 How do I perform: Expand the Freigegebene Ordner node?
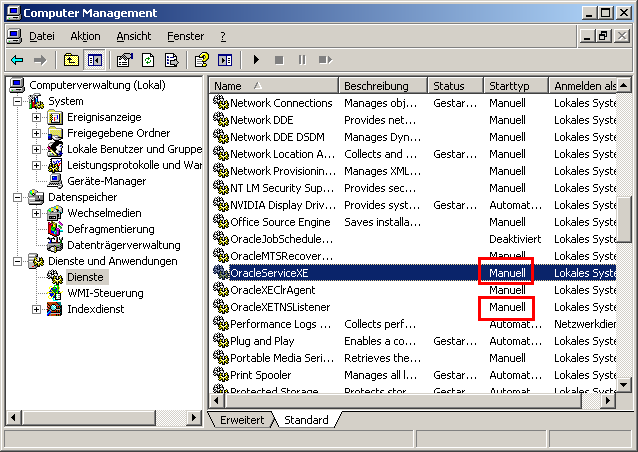tap(37, 133)
